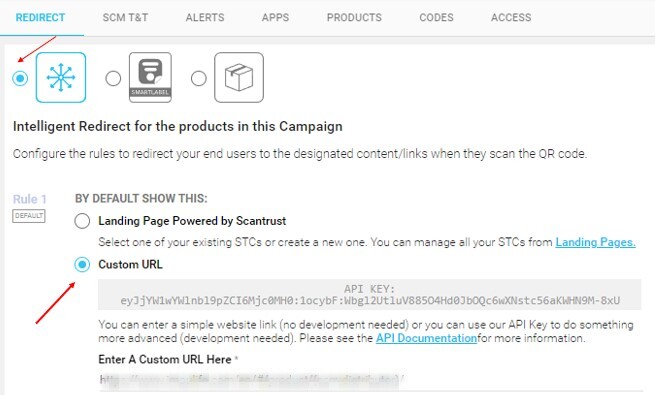
Task: Click the API KEY text box
Action: [x=370, y=295]
